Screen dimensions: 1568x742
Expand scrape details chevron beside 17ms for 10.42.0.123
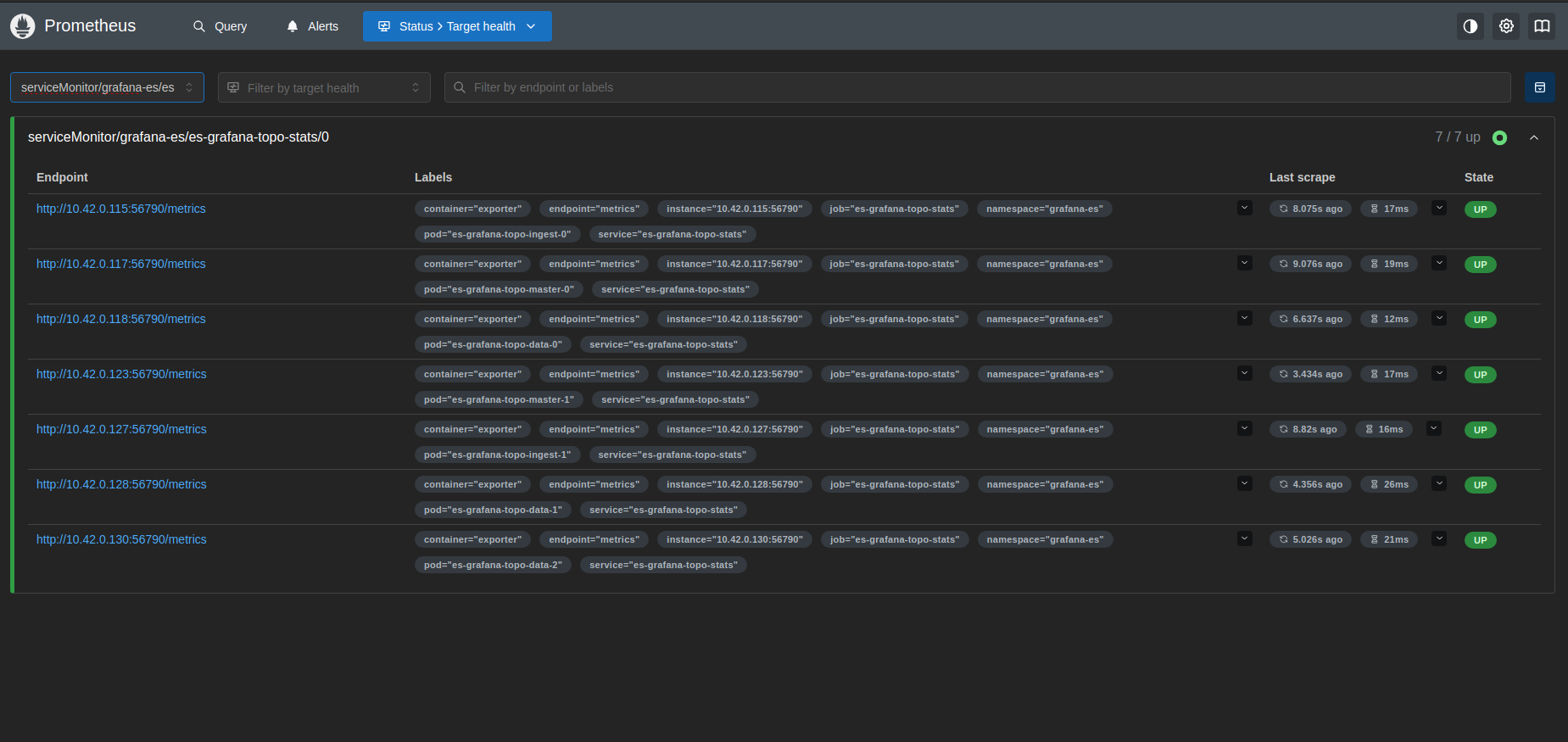(1439, 373)
